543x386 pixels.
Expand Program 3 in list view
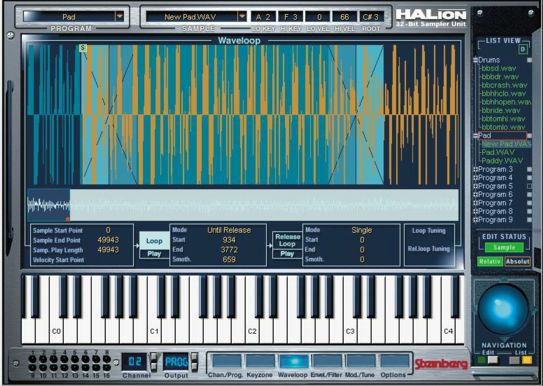[476, 169]
